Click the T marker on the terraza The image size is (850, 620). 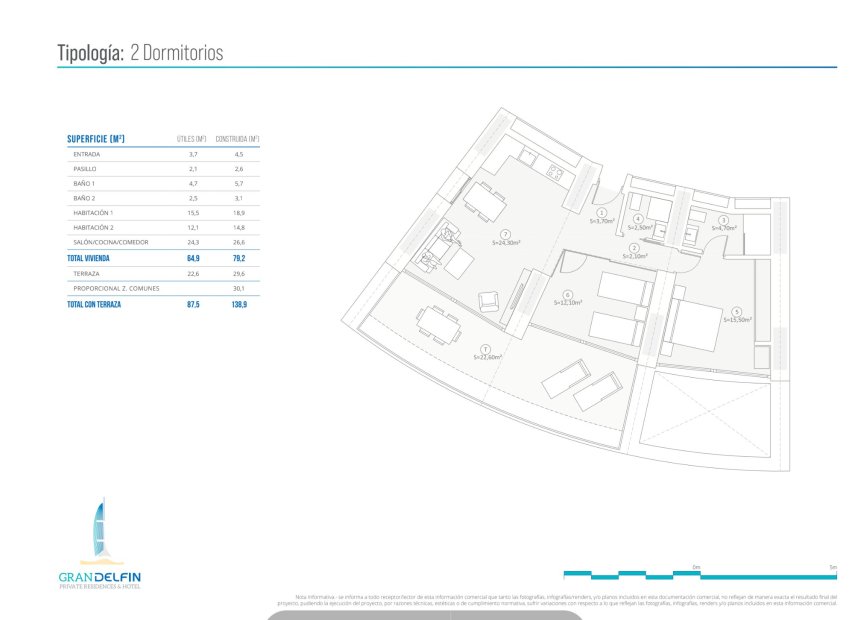(x=485, y=348)
